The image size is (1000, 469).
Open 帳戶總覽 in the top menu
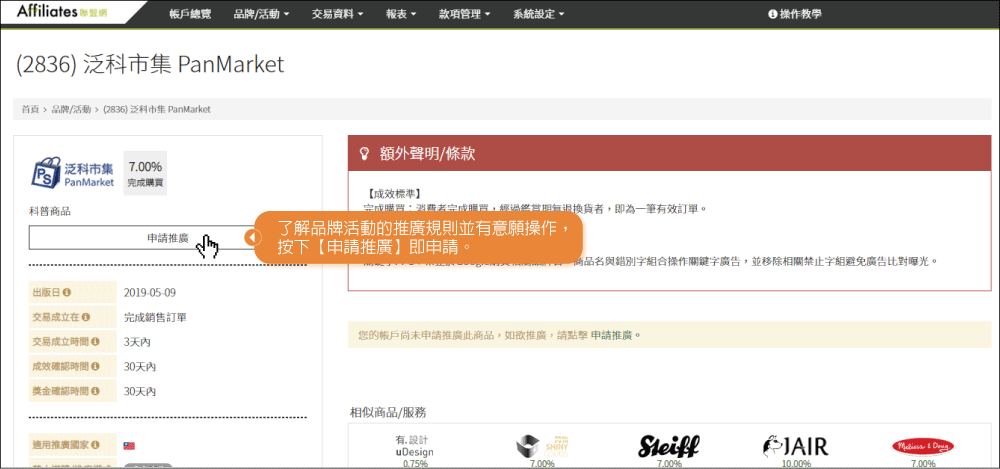pos(190,13)
